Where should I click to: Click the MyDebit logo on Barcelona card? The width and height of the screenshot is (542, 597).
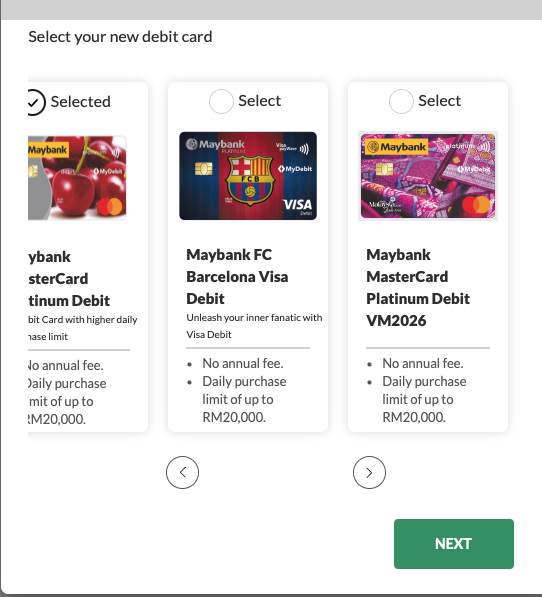[x=295, y=169]
